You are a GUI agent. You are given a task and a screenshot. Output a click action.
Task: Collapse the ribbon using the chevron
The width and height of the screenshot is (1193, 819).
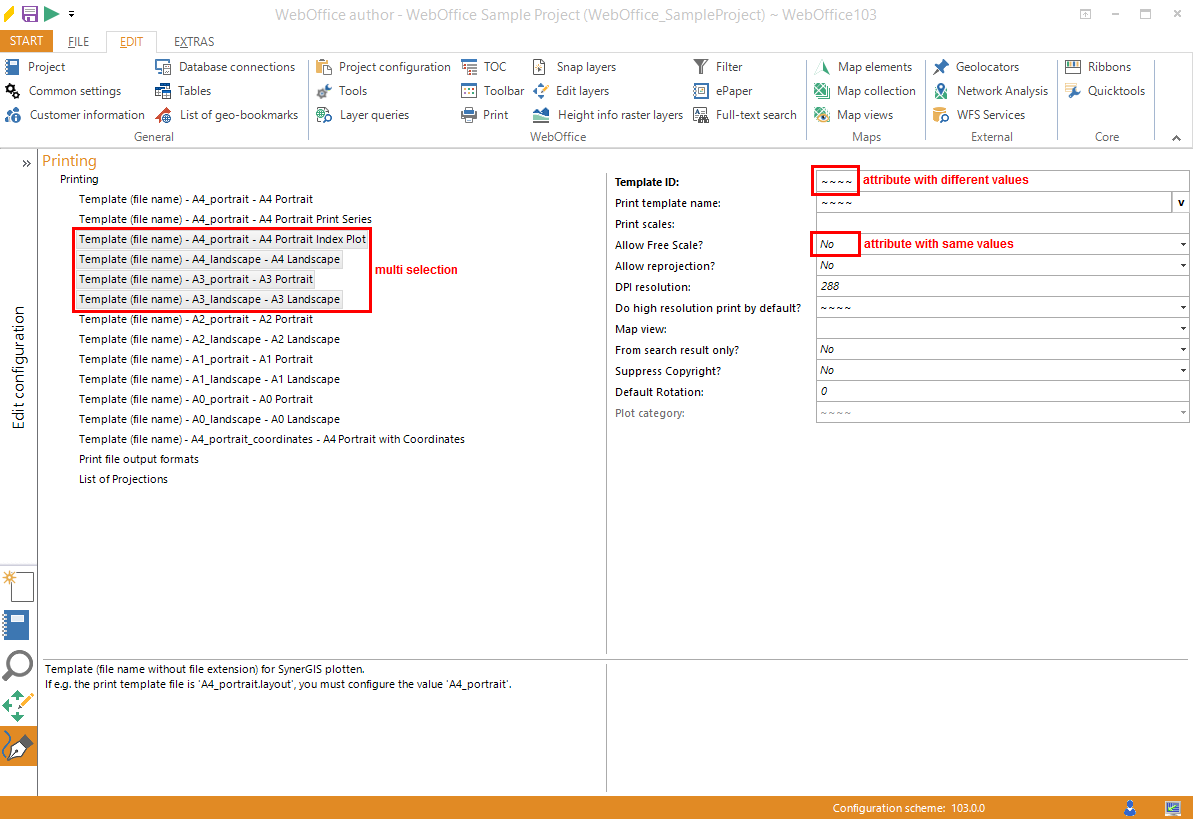click(x=1176, y=136)
